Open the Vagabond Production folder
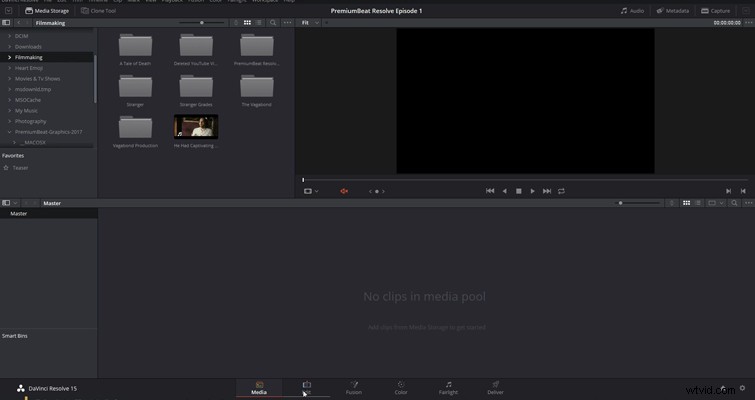This screenshot has width=755, height=400. point(135,131)
